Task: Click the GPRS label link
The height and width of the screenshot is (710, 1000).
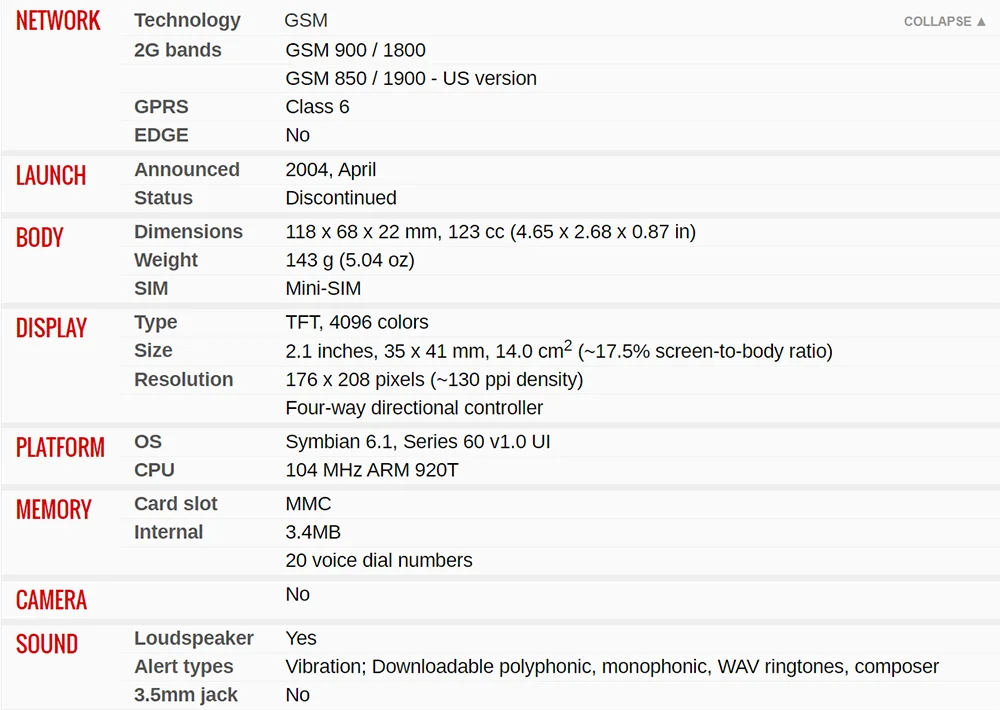Action: 161,107
